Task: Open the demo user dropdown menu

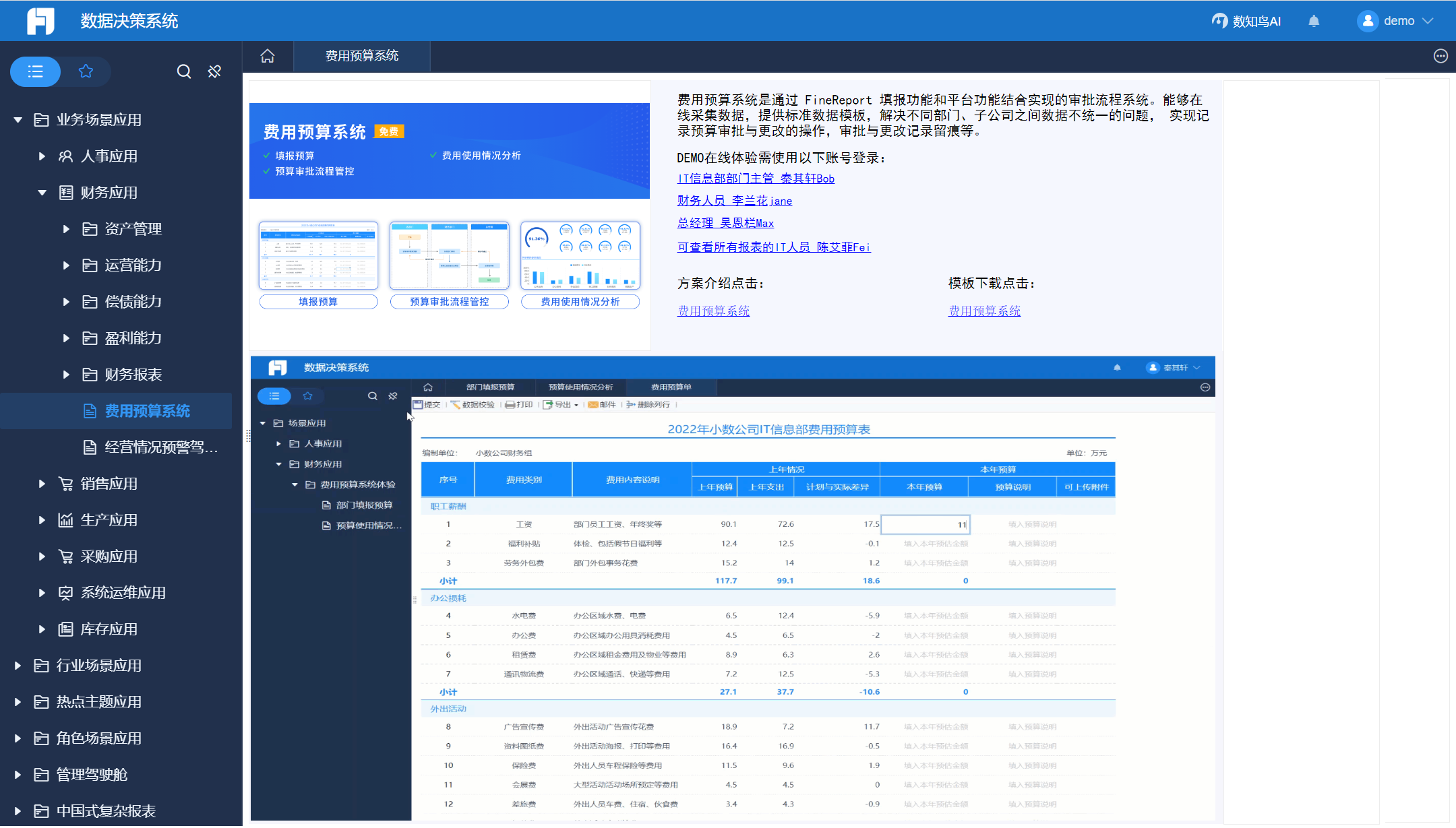Action: click(x=1428, y=21)
